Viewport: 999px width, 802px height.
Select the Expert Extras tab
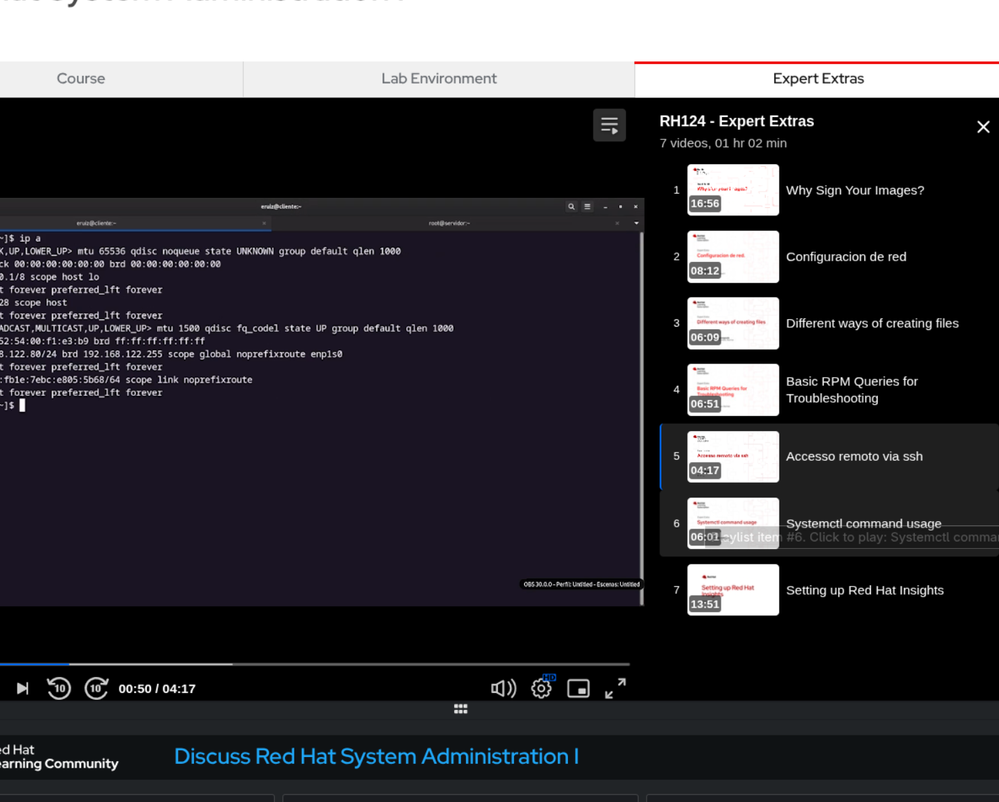(817, 79)
